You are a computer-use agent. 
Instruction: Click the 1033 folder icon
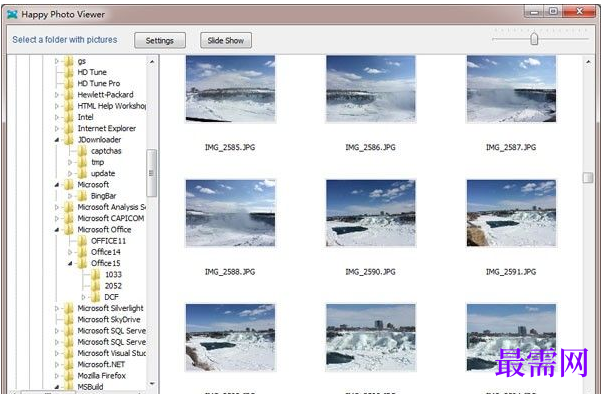(95, 274)
